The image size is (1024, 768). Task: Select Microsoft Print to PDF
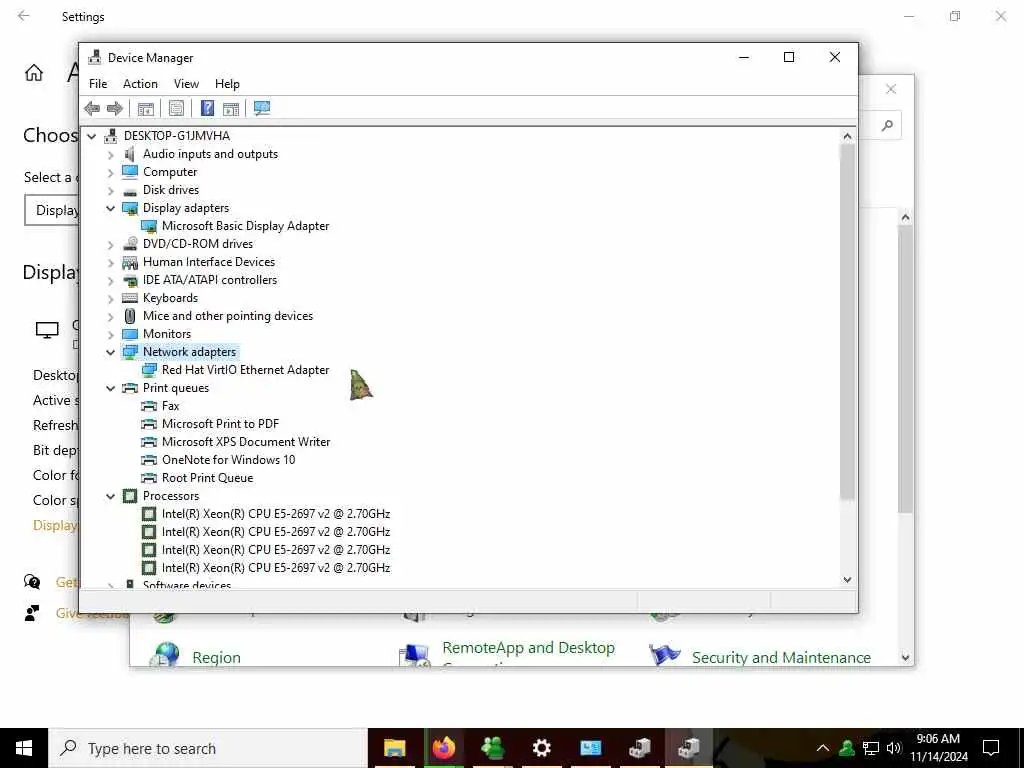point(220,424)
